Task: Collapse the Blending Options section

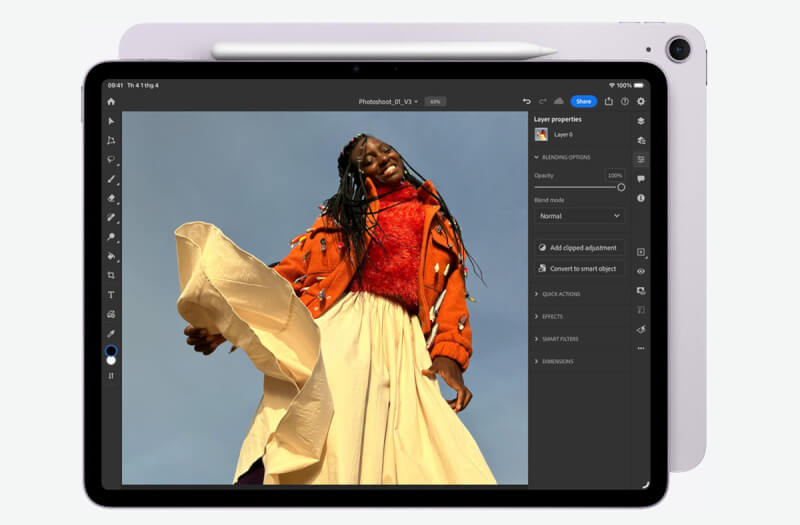Action: 565,157
